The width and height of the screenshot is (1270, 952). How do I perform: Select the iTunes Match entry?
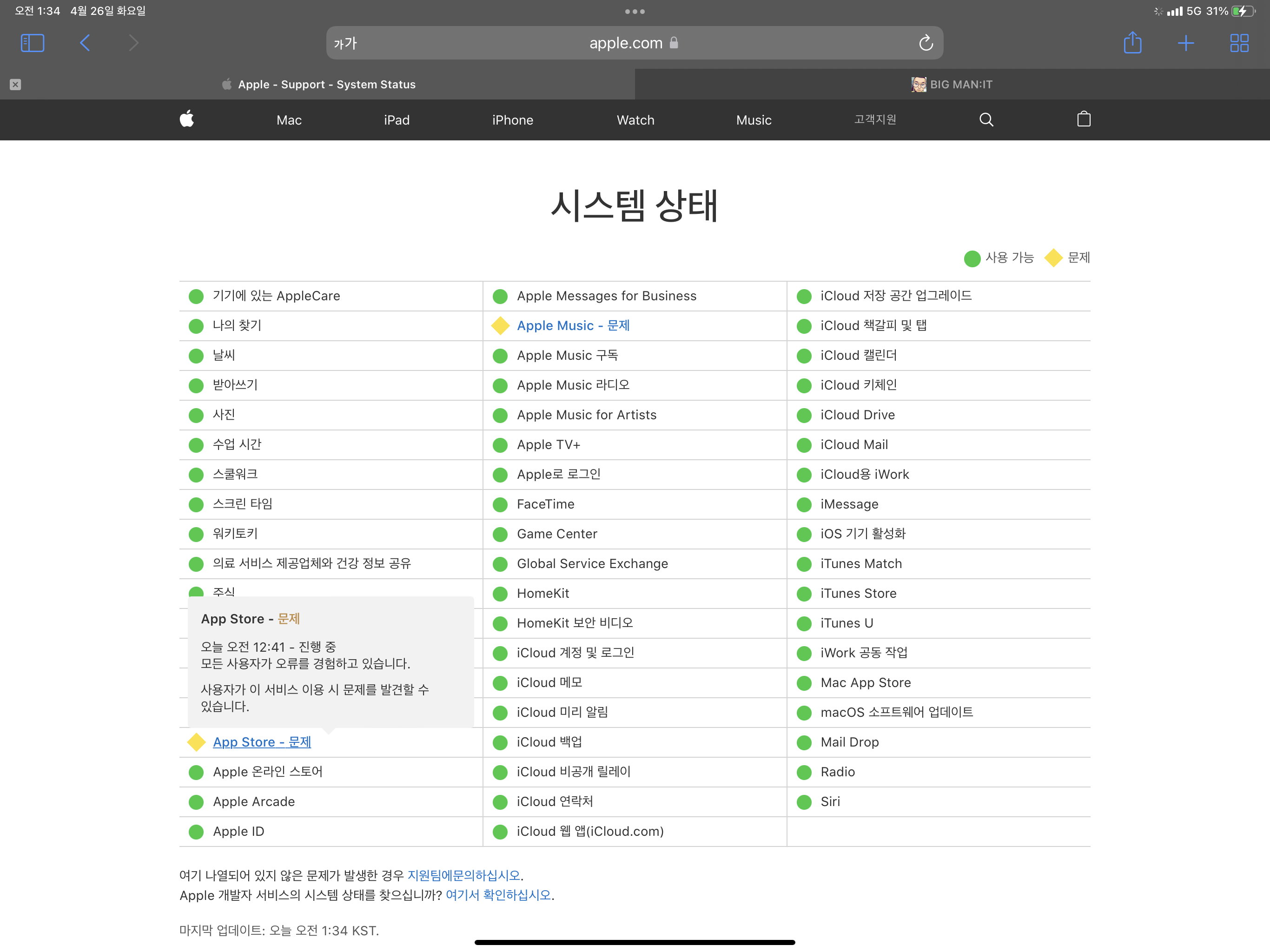[939, 563]
